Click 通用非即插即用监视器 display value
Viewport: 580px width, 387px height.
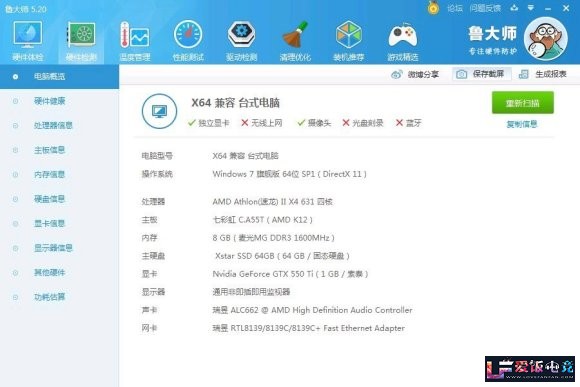[x=251, y=292]
